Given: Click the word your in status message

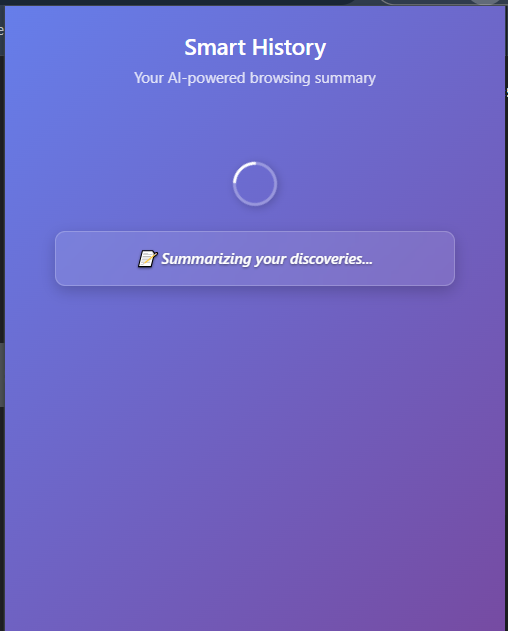Looking at the screenshot, I should (x=271, y=260).
